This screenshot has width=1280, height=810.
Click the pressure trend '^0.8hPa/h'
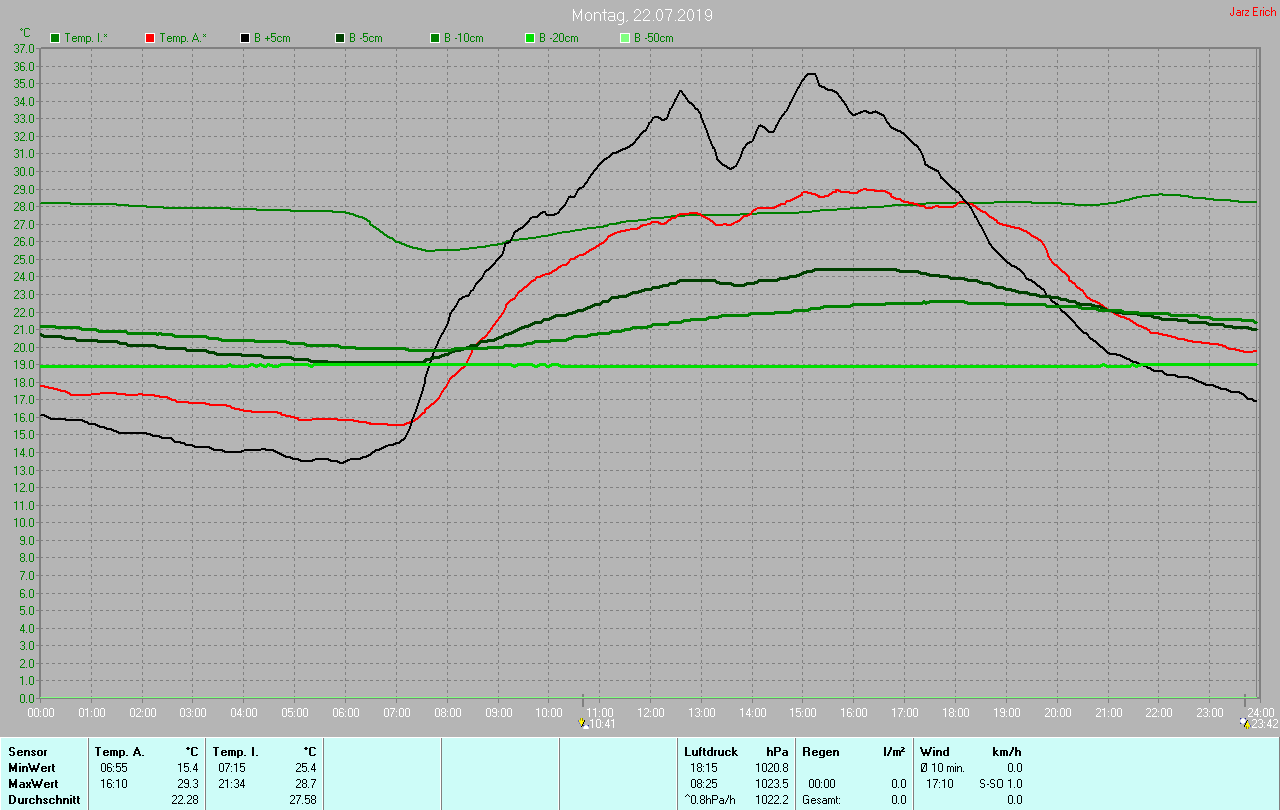pyautogui.click(x=711, y=799)
